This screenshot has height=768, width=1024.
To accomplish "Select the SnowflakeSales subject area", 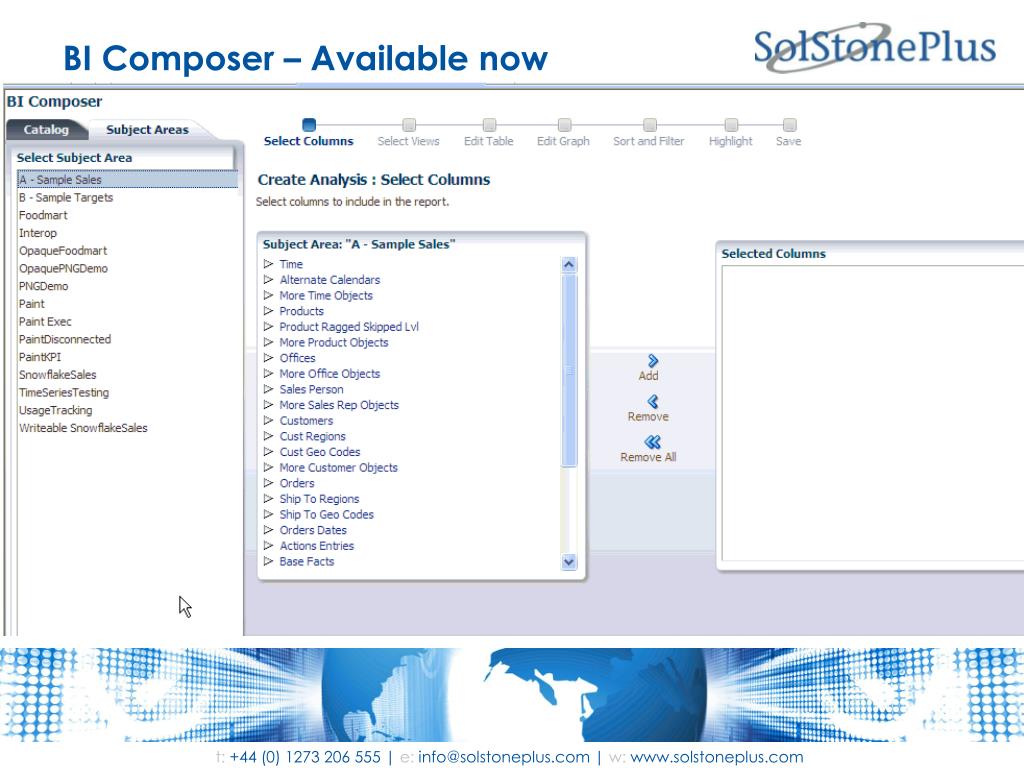I will [x=57, y=374].
